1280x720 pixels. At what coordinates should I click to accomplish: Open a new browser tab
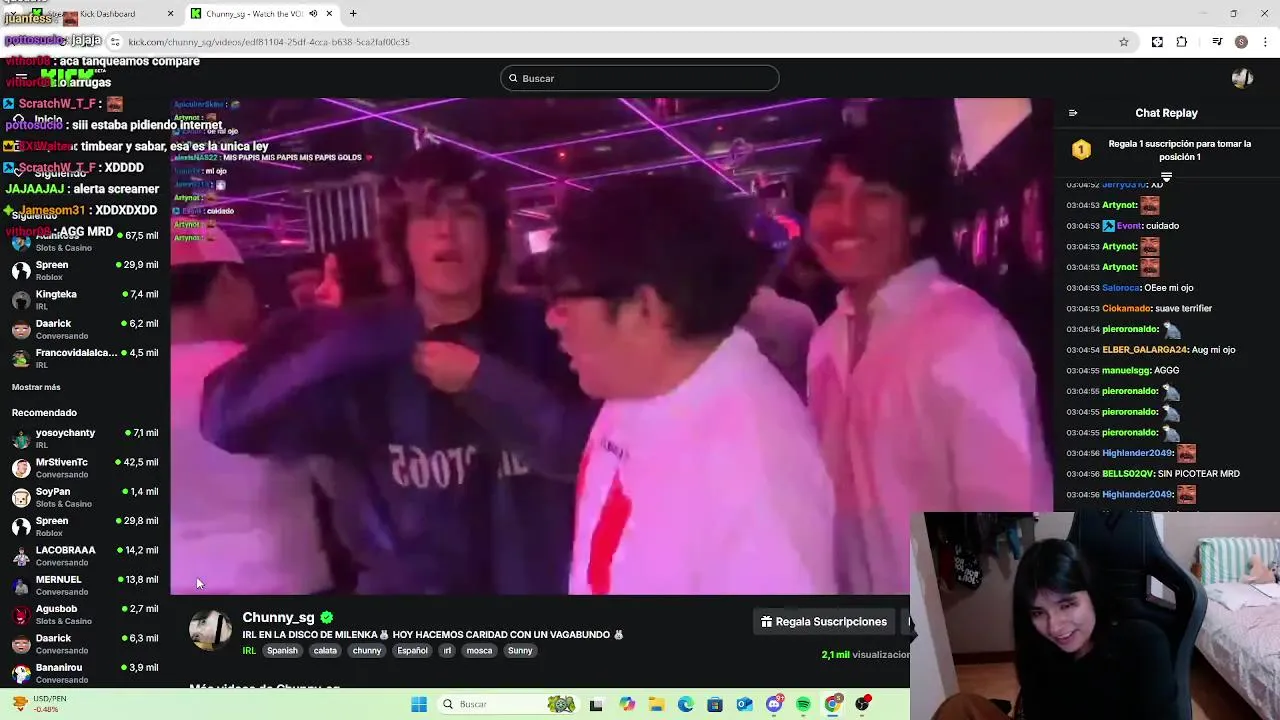click(x=353, y=14)
